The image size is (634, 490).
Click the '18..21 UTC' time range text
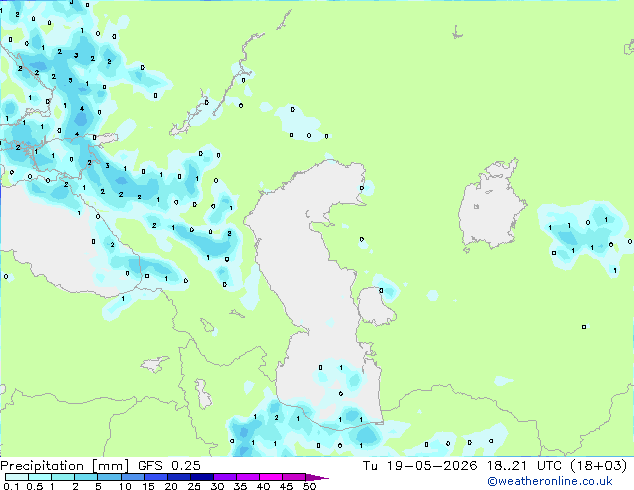click(524, 466)
